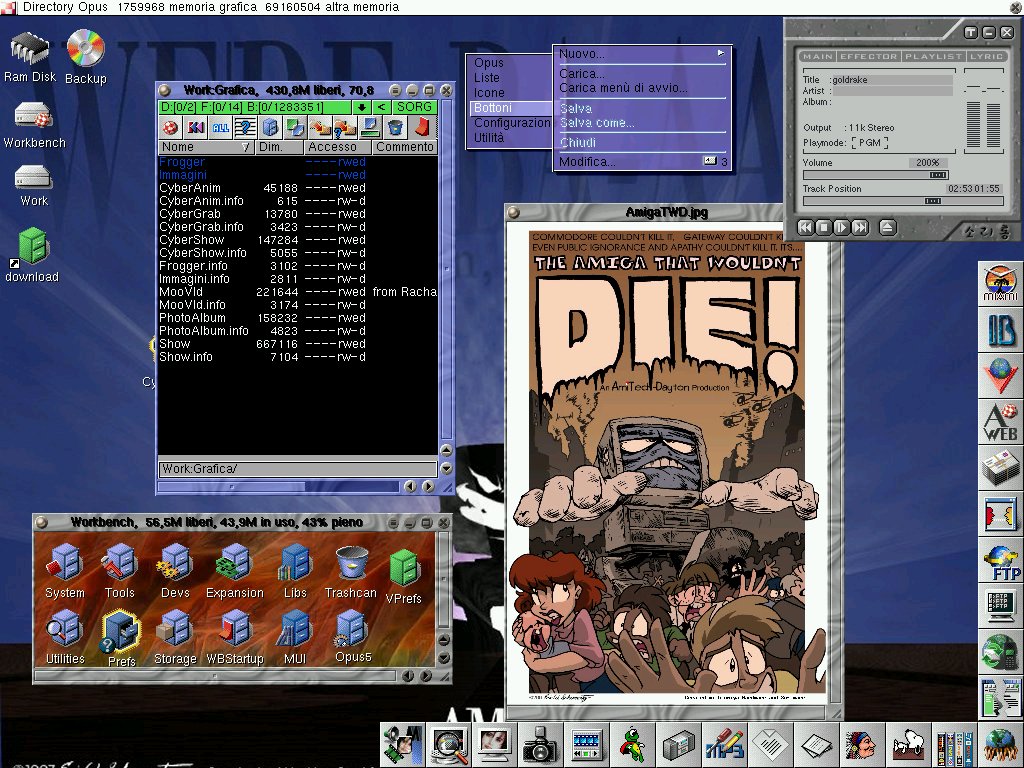The width and height of the screenshot is (1024, 768).
Task: Expand the Nuovo... submenu arrow
Action: point(721,53)
